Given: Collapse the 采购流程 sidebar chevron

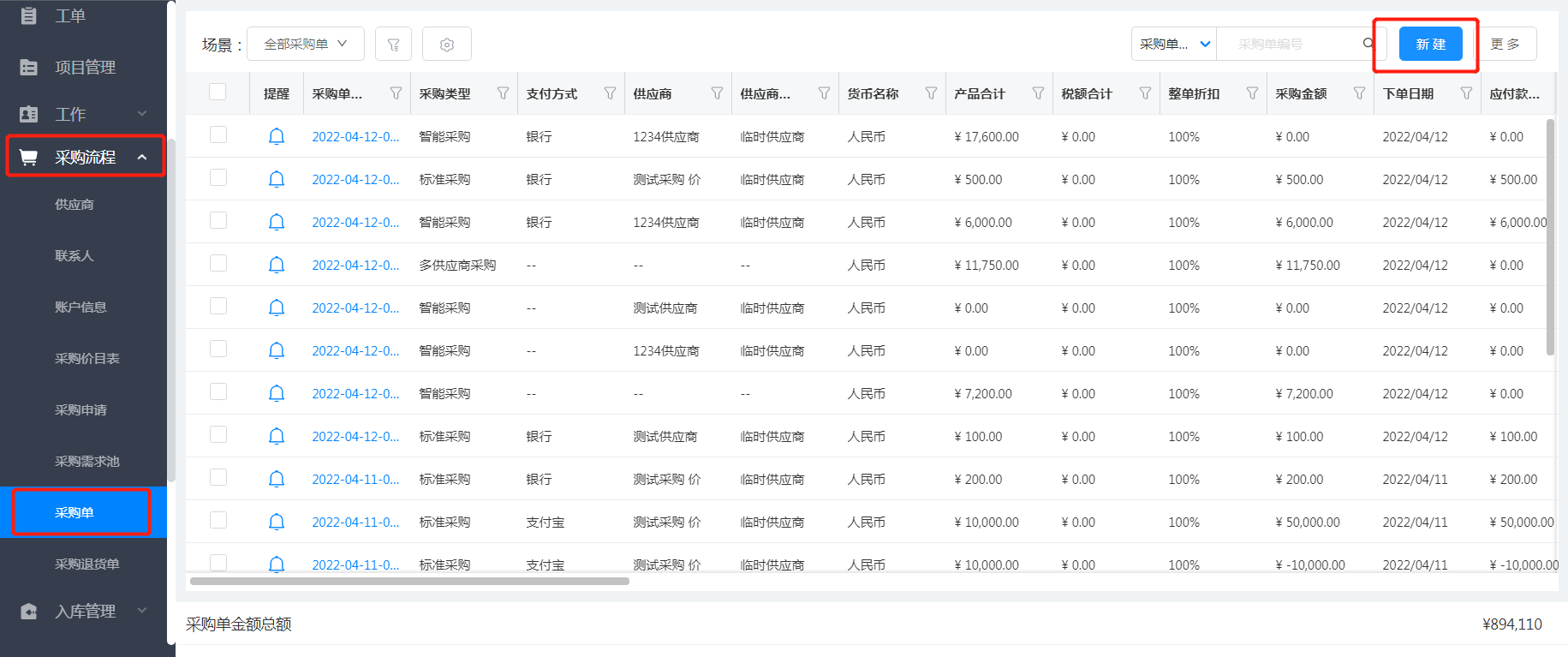Looking at the screenshot, I should pos(142,157).
